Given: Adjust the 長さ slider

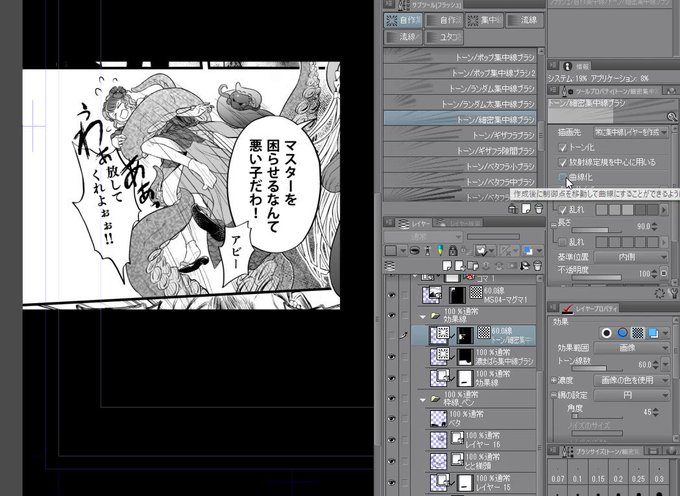Looking at the screenshot, I should pyautogui.click(x=595, y=229).
